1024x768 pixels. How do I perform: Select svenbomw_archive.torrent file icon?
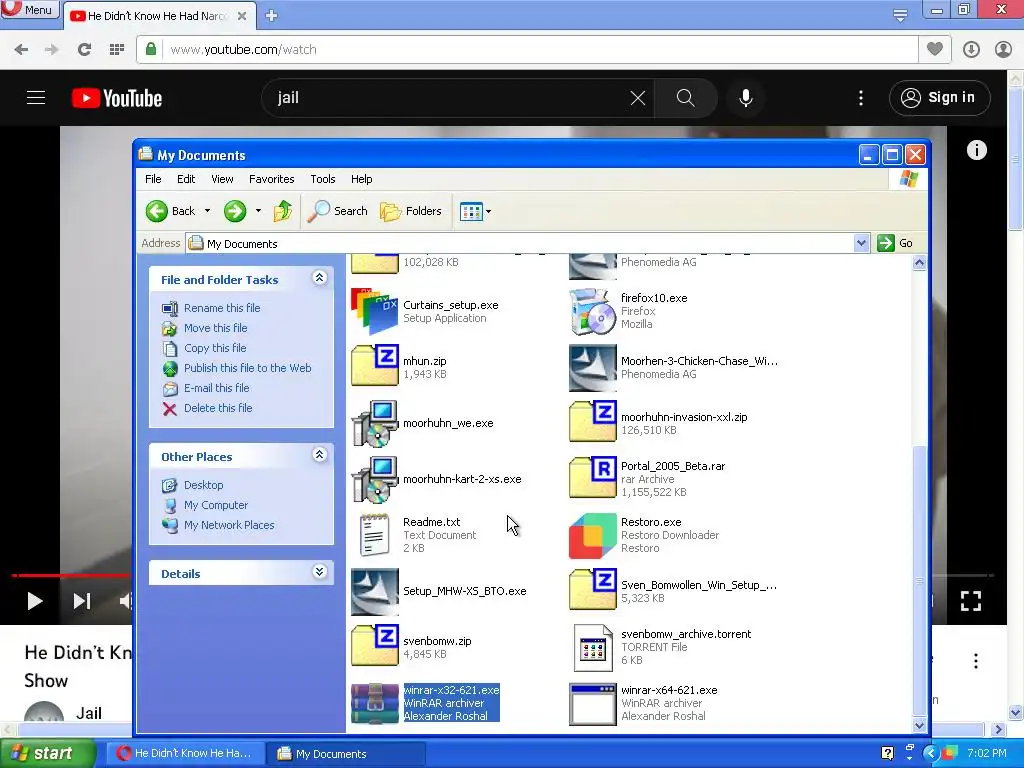592,647
